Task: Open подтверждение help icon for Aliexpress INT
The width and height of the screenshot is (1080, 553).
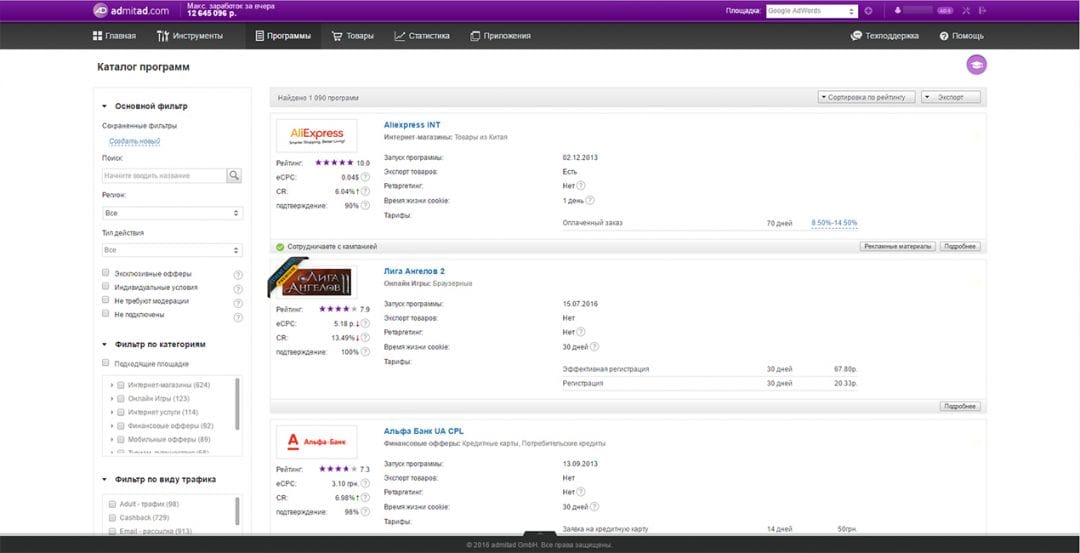Action: click(365, 205)
